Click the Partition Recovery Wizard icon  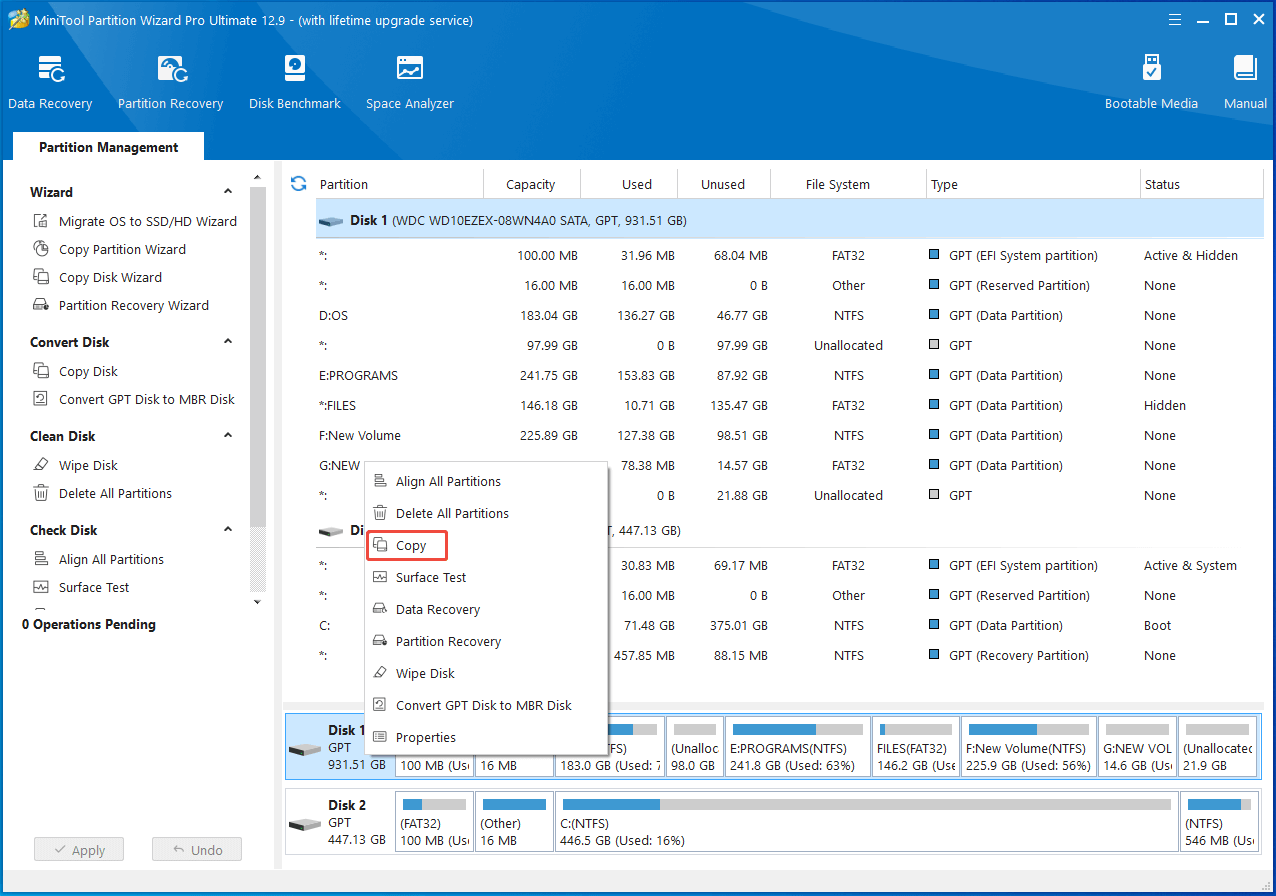[41, 305]
